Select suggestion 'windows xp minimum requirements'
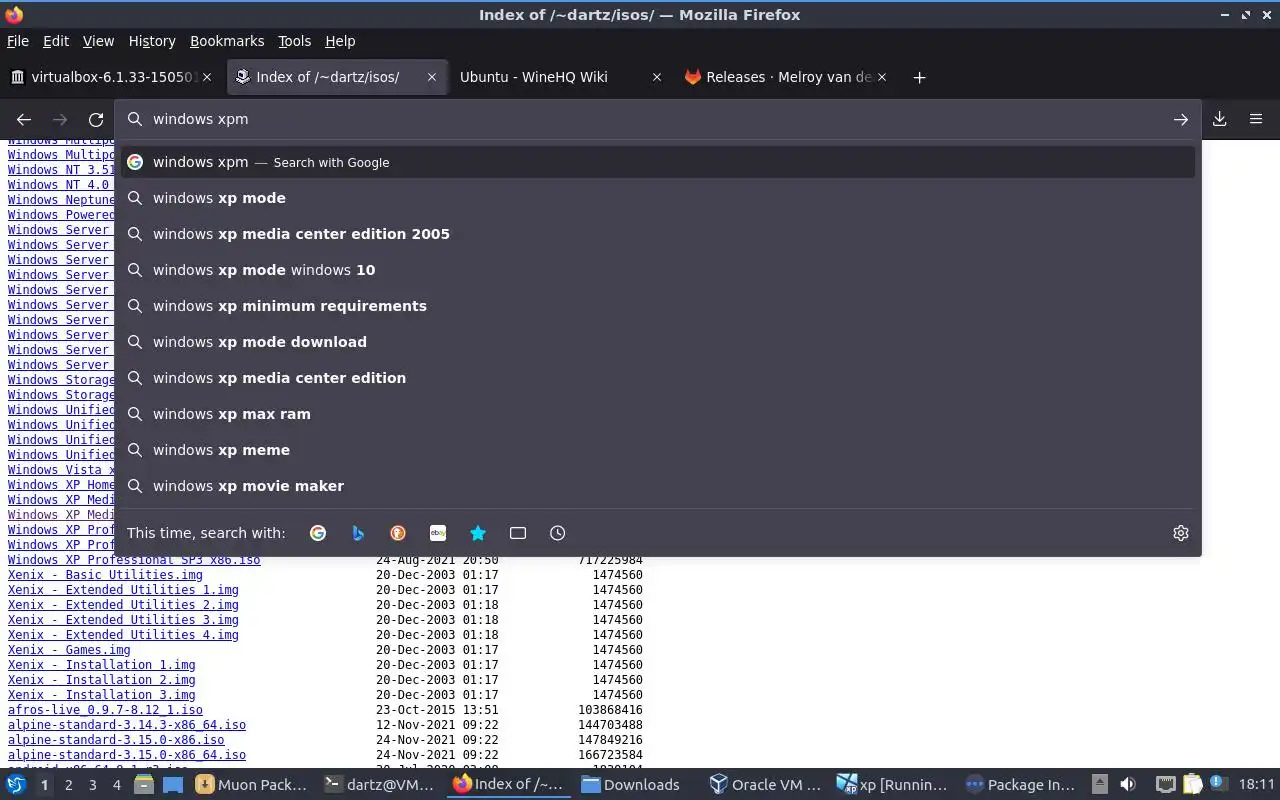This screenshot has height=800, width=1280. [x=658, y=306]
